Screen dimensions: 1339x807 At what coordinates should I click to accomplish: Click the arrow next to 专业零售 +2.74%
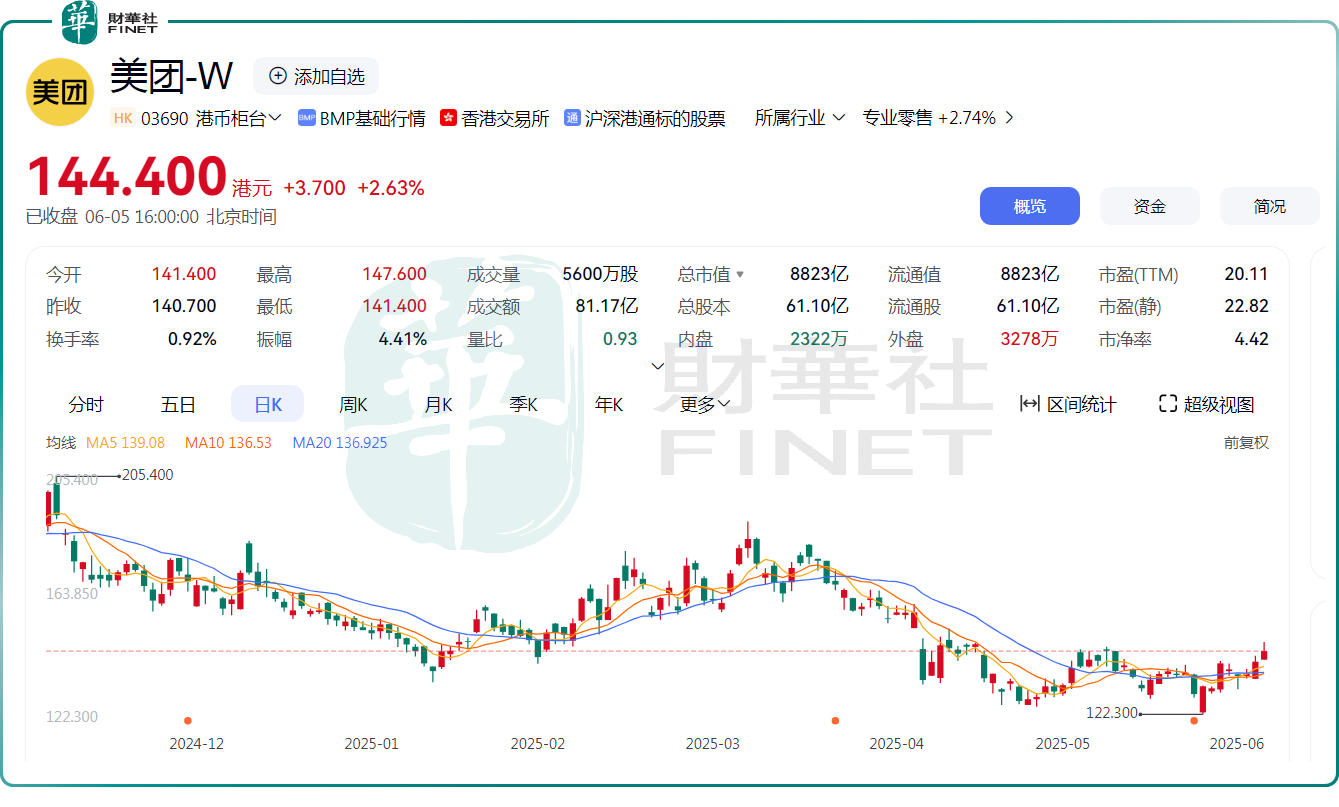click(x=1008, y=118)
